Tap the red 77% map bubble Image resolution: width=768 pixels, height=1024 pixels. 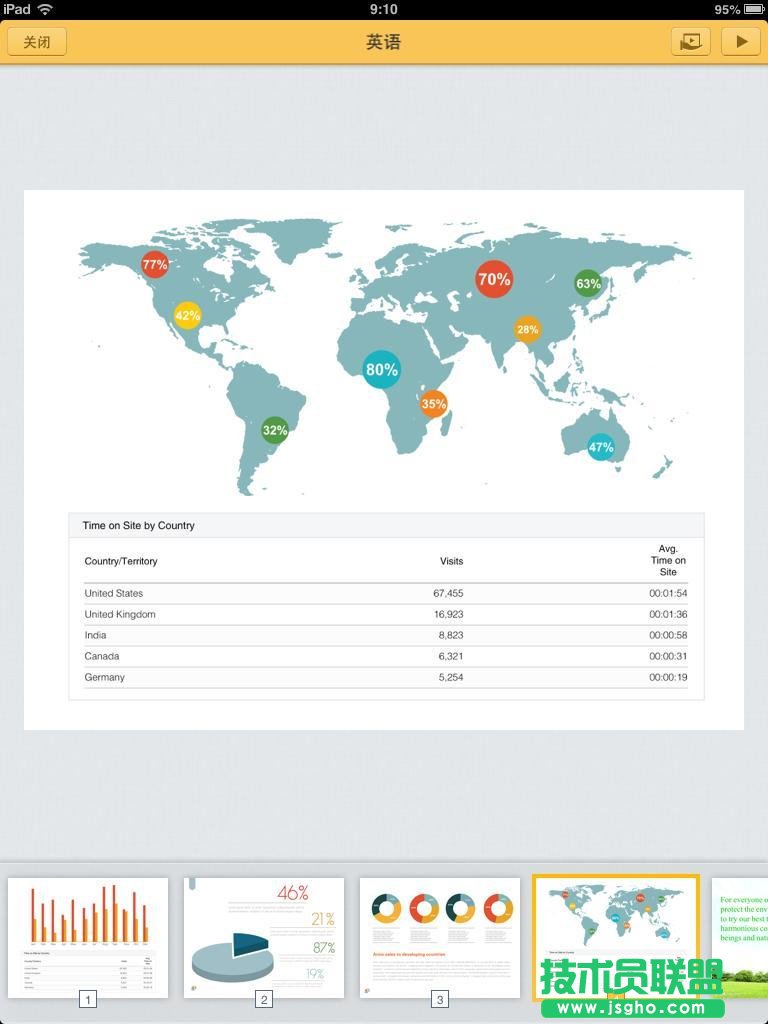(x=155, y=265)
